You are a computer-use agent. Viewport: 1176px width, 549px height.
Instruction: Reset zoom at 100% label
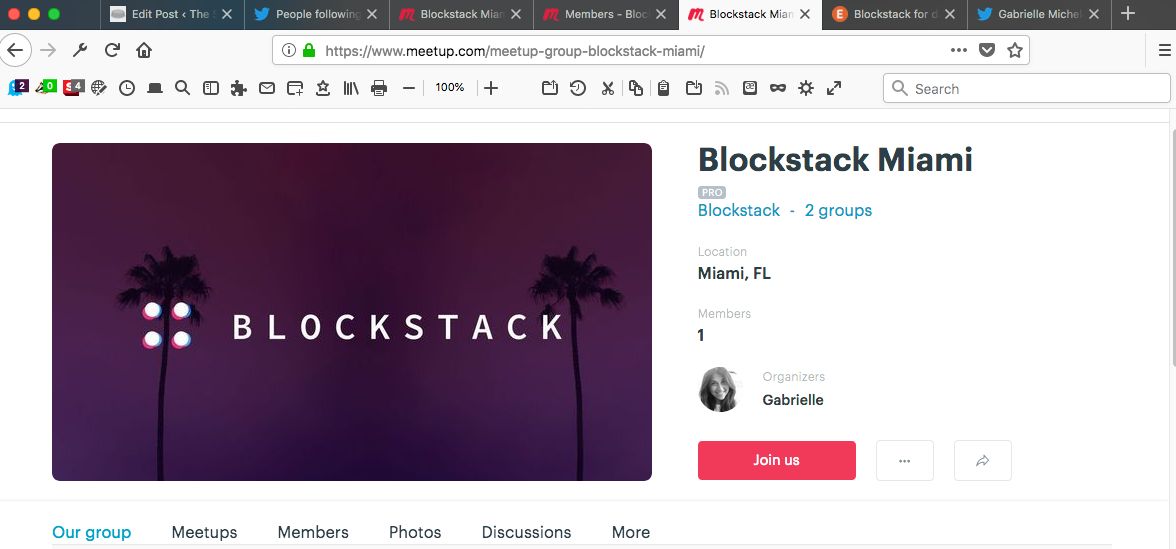click(x=450, y=88)
